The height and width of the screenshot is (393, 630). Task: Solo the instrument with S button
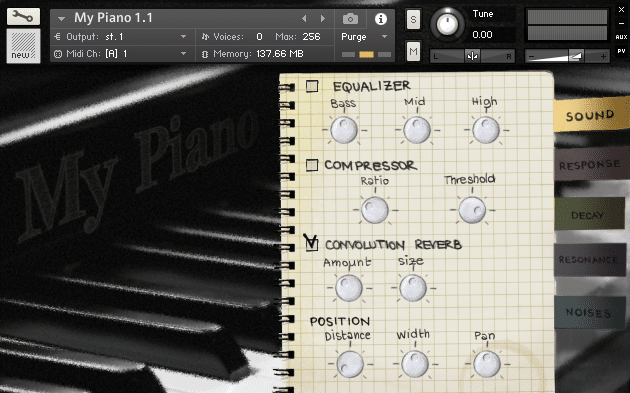tap(413, 19)
